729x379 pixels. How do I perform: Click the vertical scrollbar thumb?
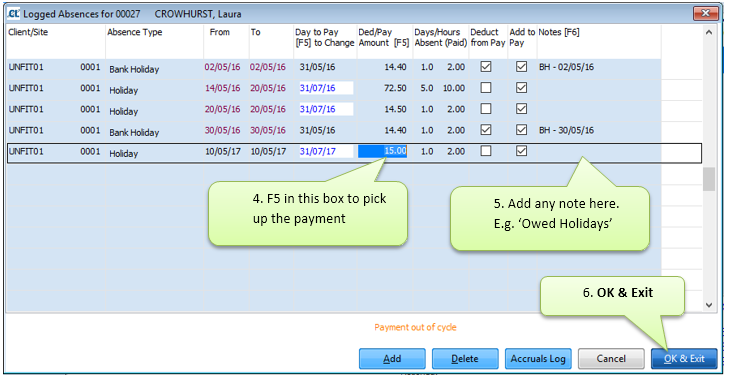tap(709, 179)
